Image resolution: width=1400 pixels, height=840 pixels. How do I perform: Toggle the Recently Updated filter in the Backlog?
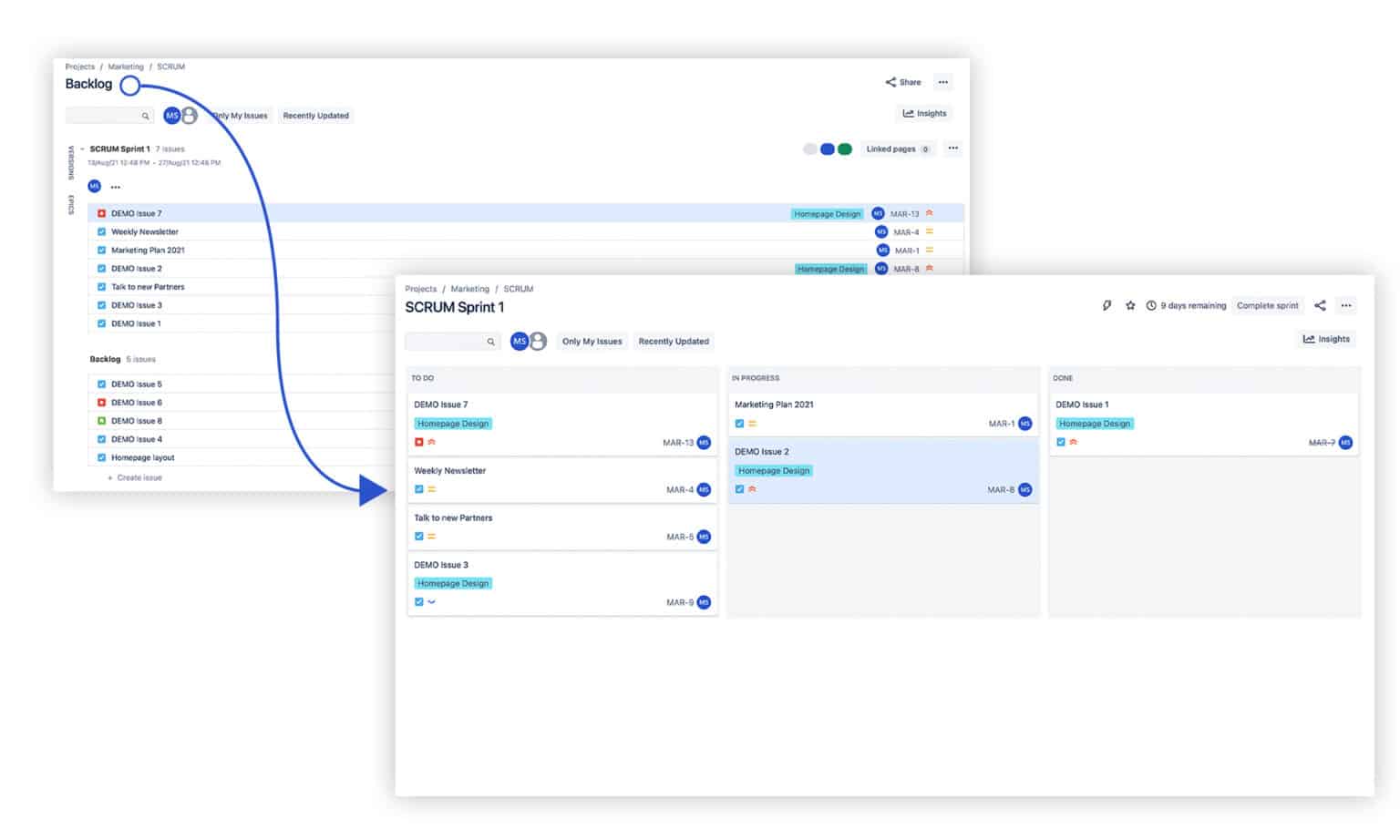point(315,116)
